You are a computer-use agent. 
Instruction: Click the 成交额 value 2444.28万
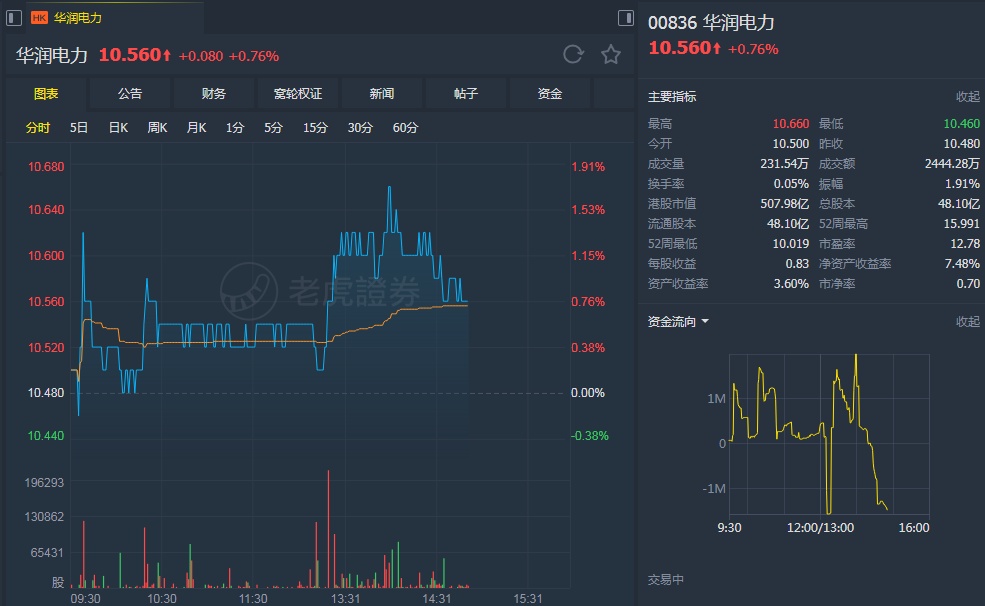[x=952, y=164]
